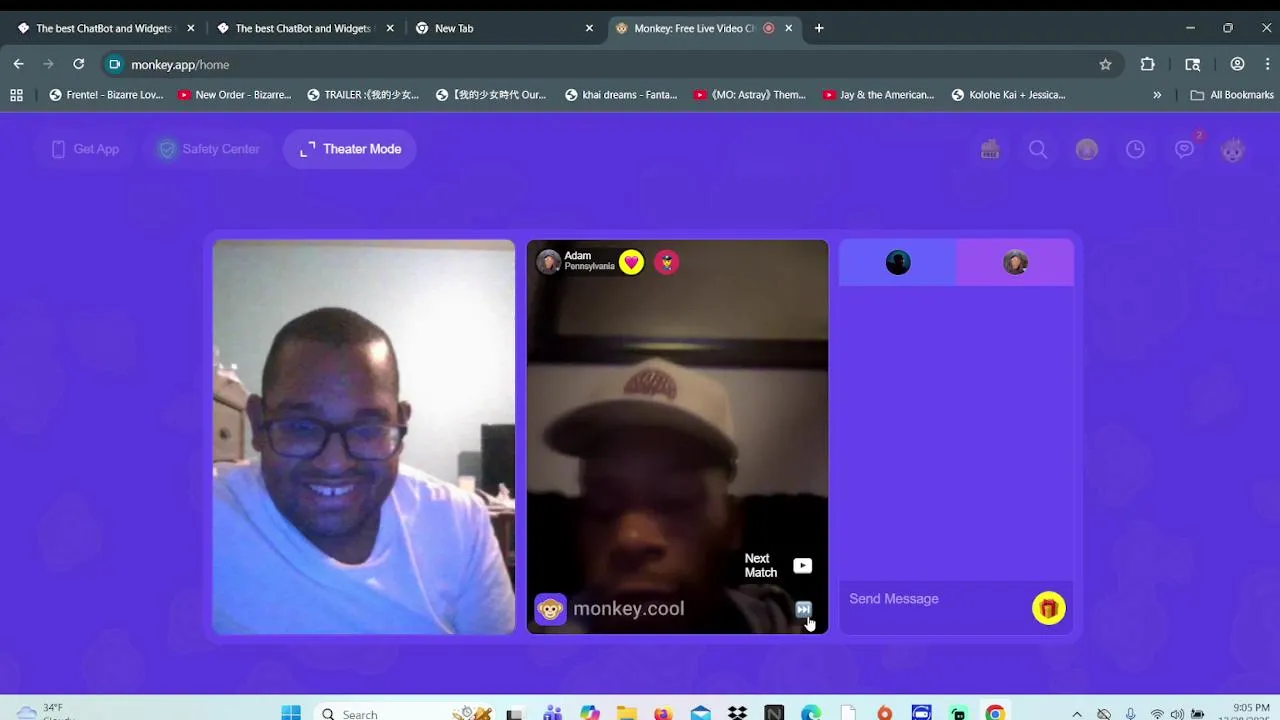Open Frente! - Bizarre Lov... bookmark
The width and height of the screenshot is (1280, 720).
click(x=106, y=95)
